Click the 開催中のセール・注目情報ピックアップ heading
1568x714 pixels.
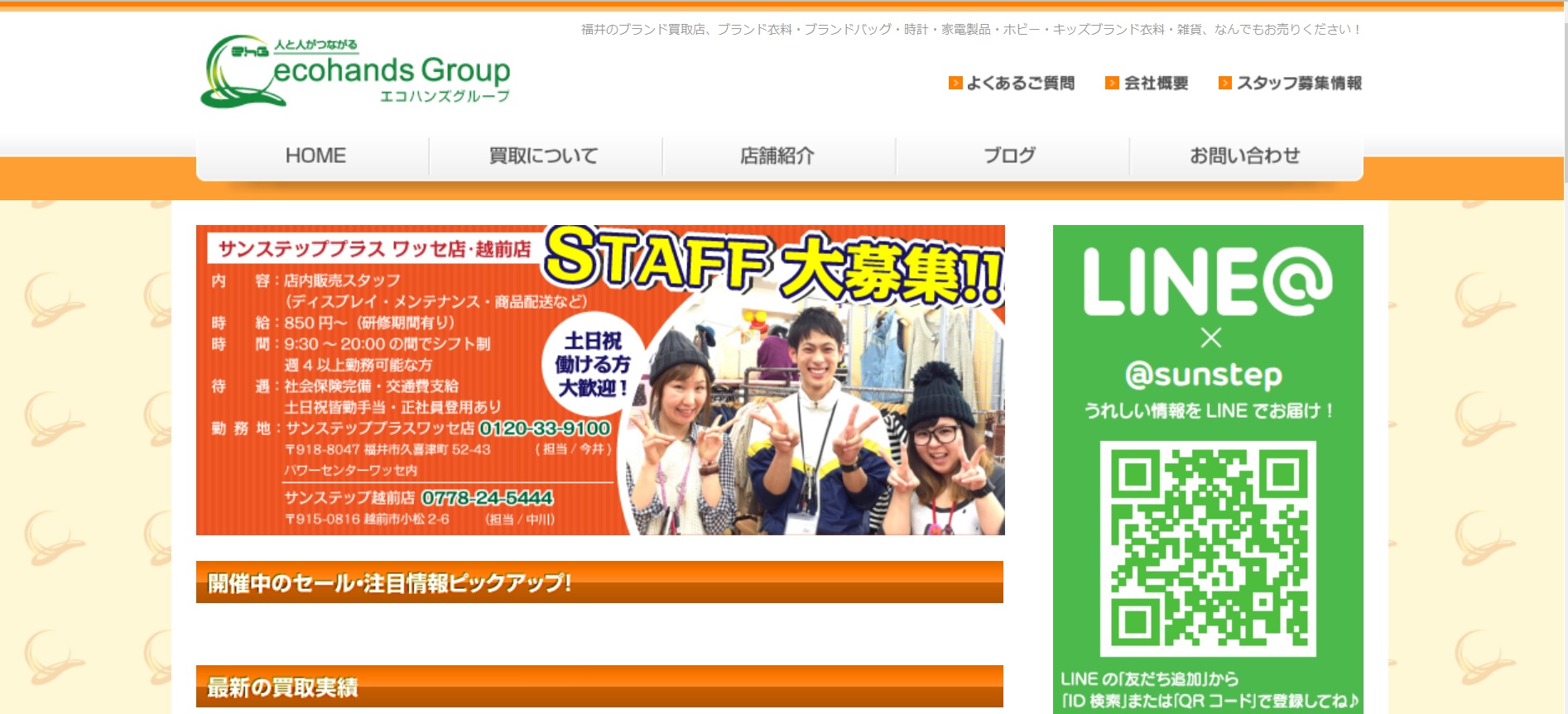click(599, 582)
